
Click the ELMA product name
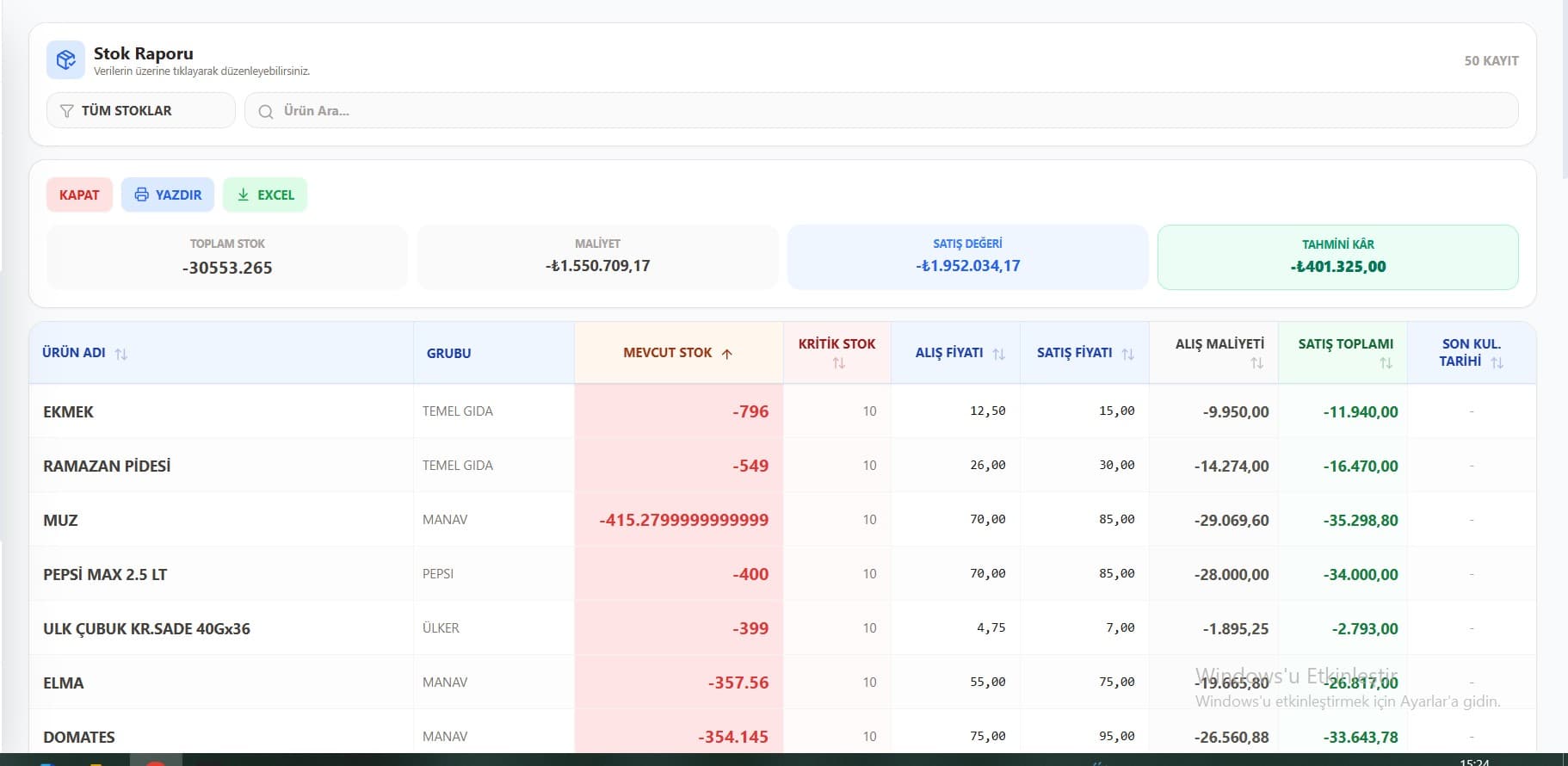click(64, 683)
